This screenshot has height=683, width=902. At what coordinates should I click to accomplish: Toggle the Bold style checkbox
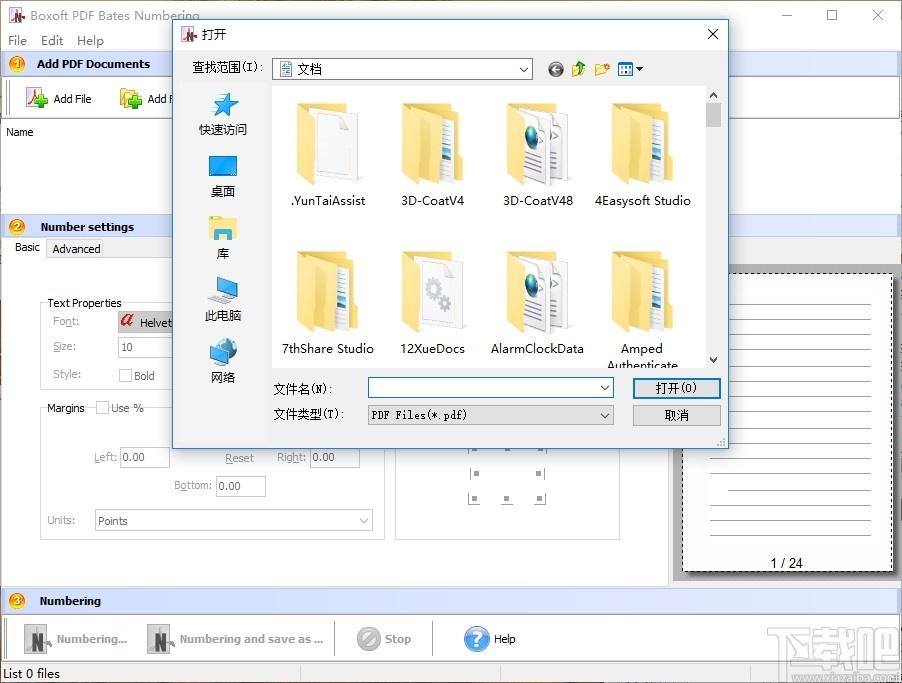pyautogui.click(x=125, y=376)
